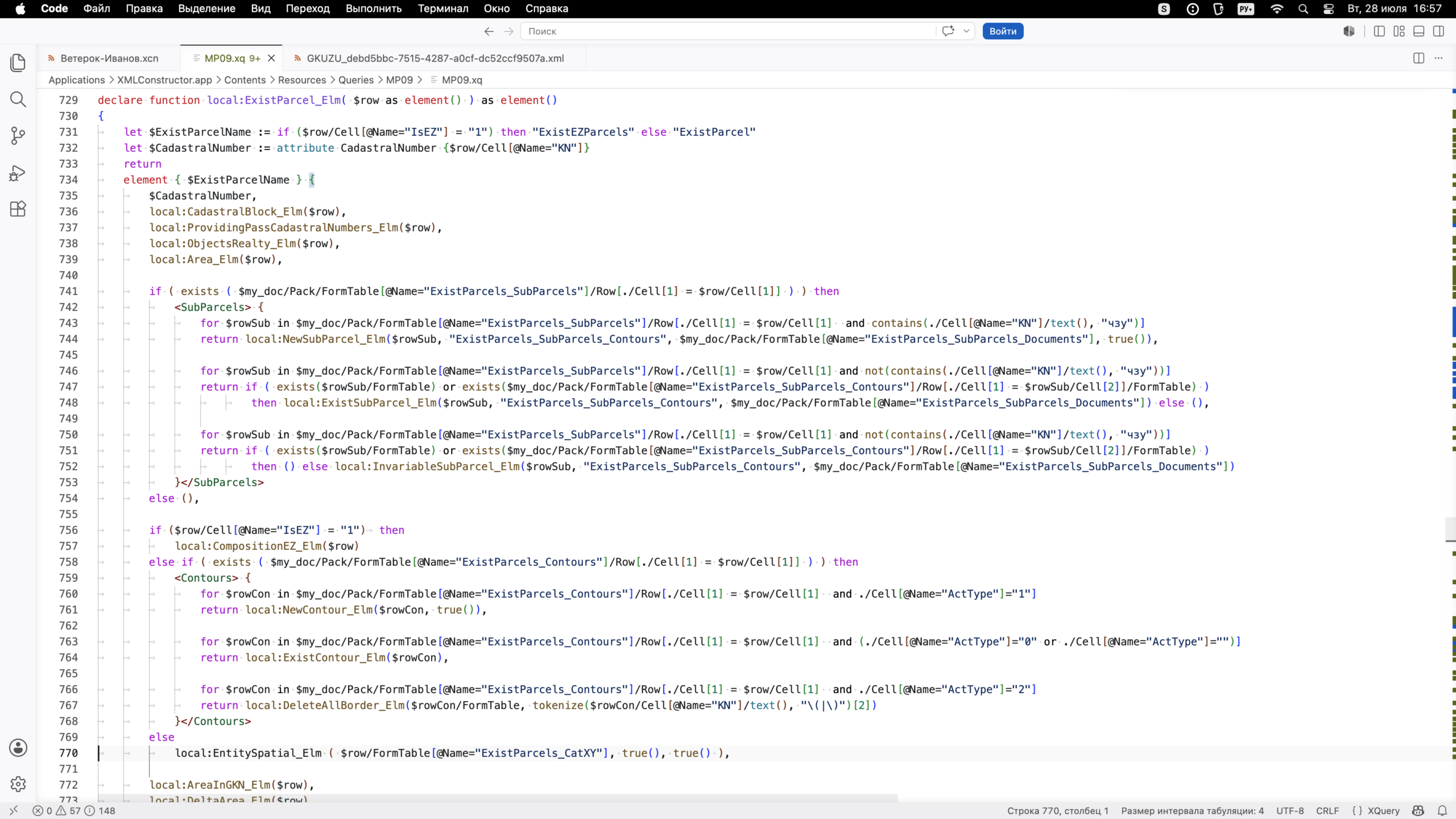This screenshot has width=1456, height=819.
Task: Open the Extensions view
Action: click(x=18, y=209)
